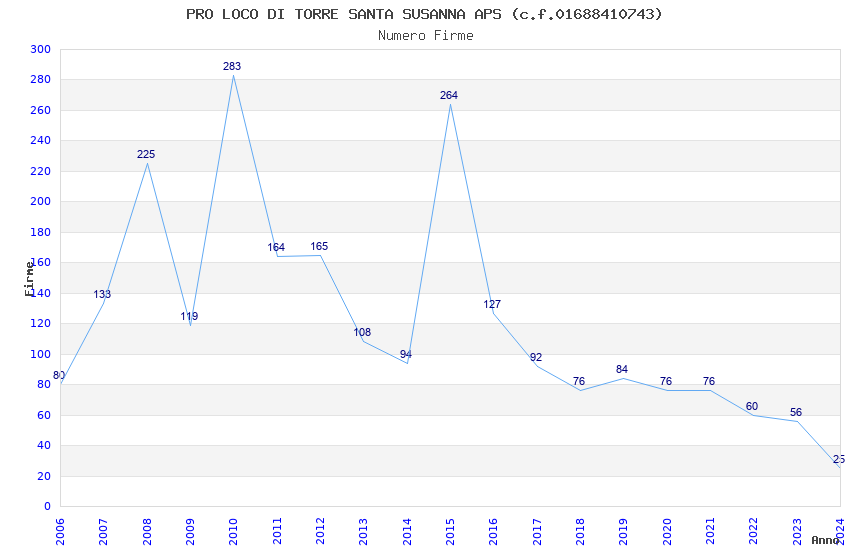Click data label 264 at the 2015 peak
850x550 pixels.
[x=449, y=95]
